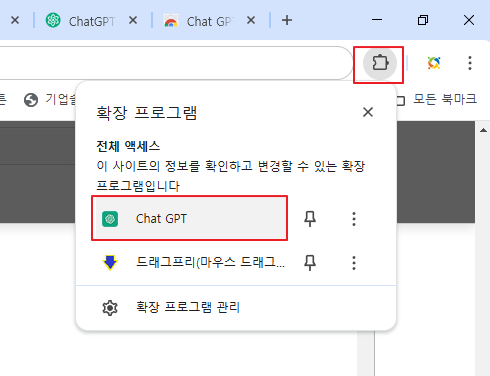Screen dimensions: 490x376
Task: Open a new tab with plus button
Action: (287, 21)
